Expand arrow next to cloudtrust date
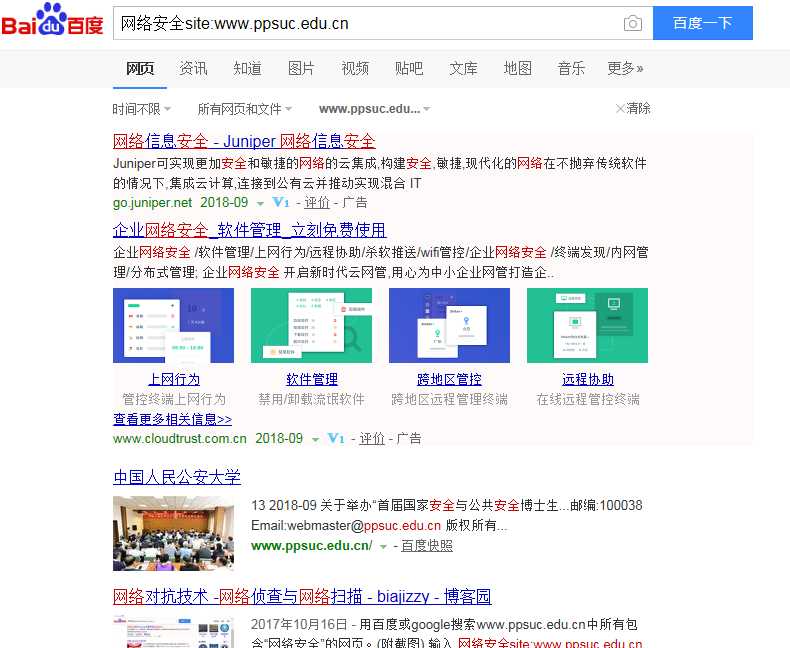The width and height of the screenshot is (790, 648). (315, 440)
